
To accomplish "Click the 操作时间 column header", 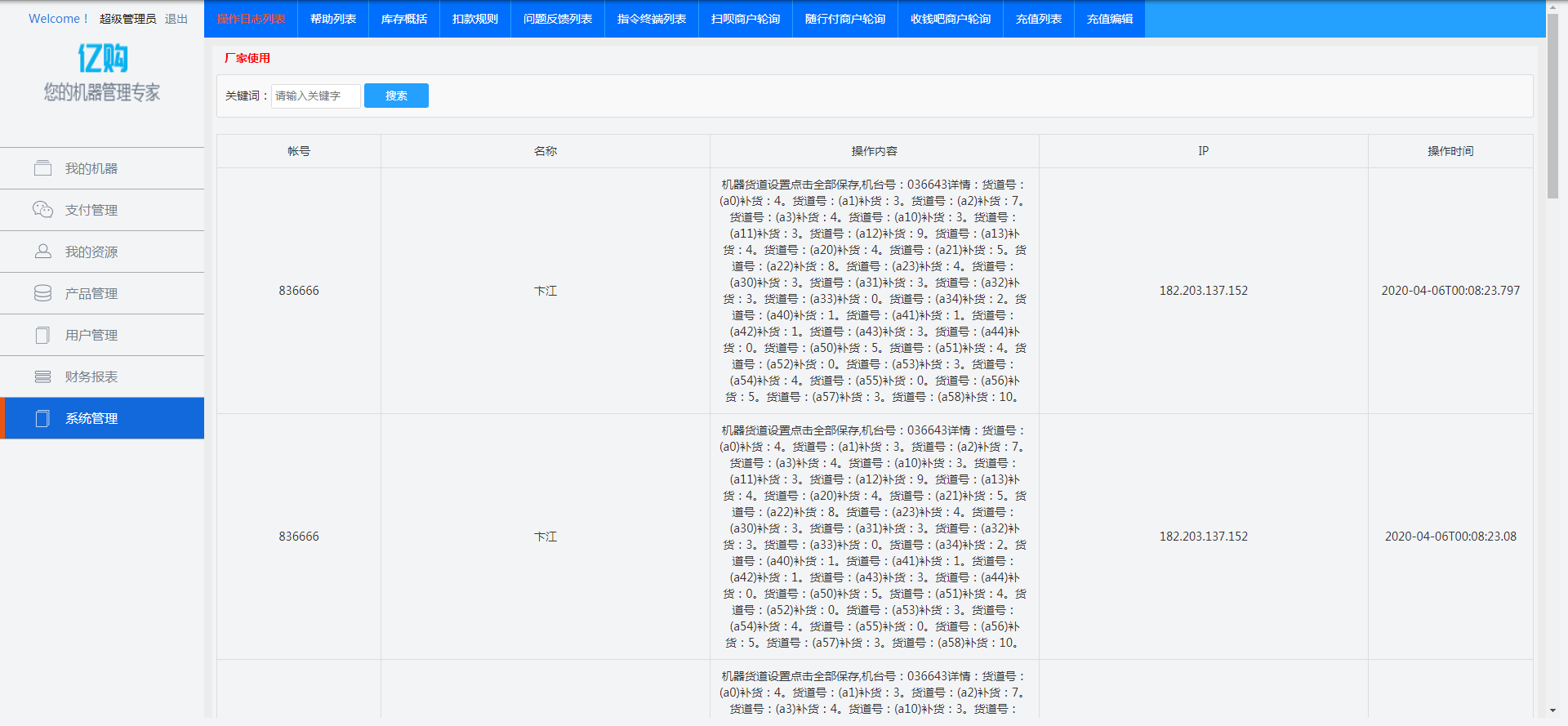I will [1450, 151].
